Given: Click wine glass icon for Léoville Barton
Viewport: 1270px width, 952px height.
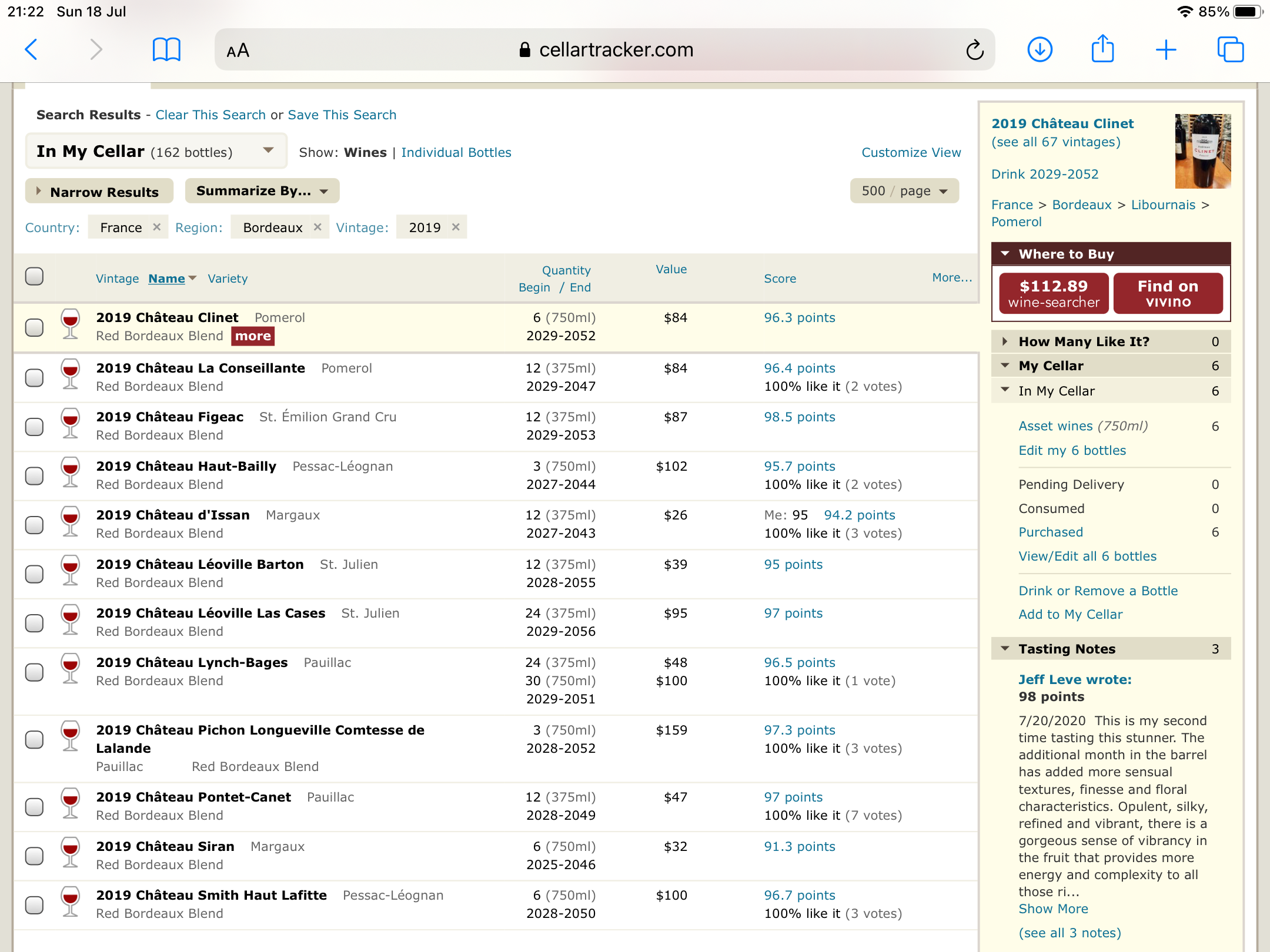Looking at the screenshot, I should point(70,571).
